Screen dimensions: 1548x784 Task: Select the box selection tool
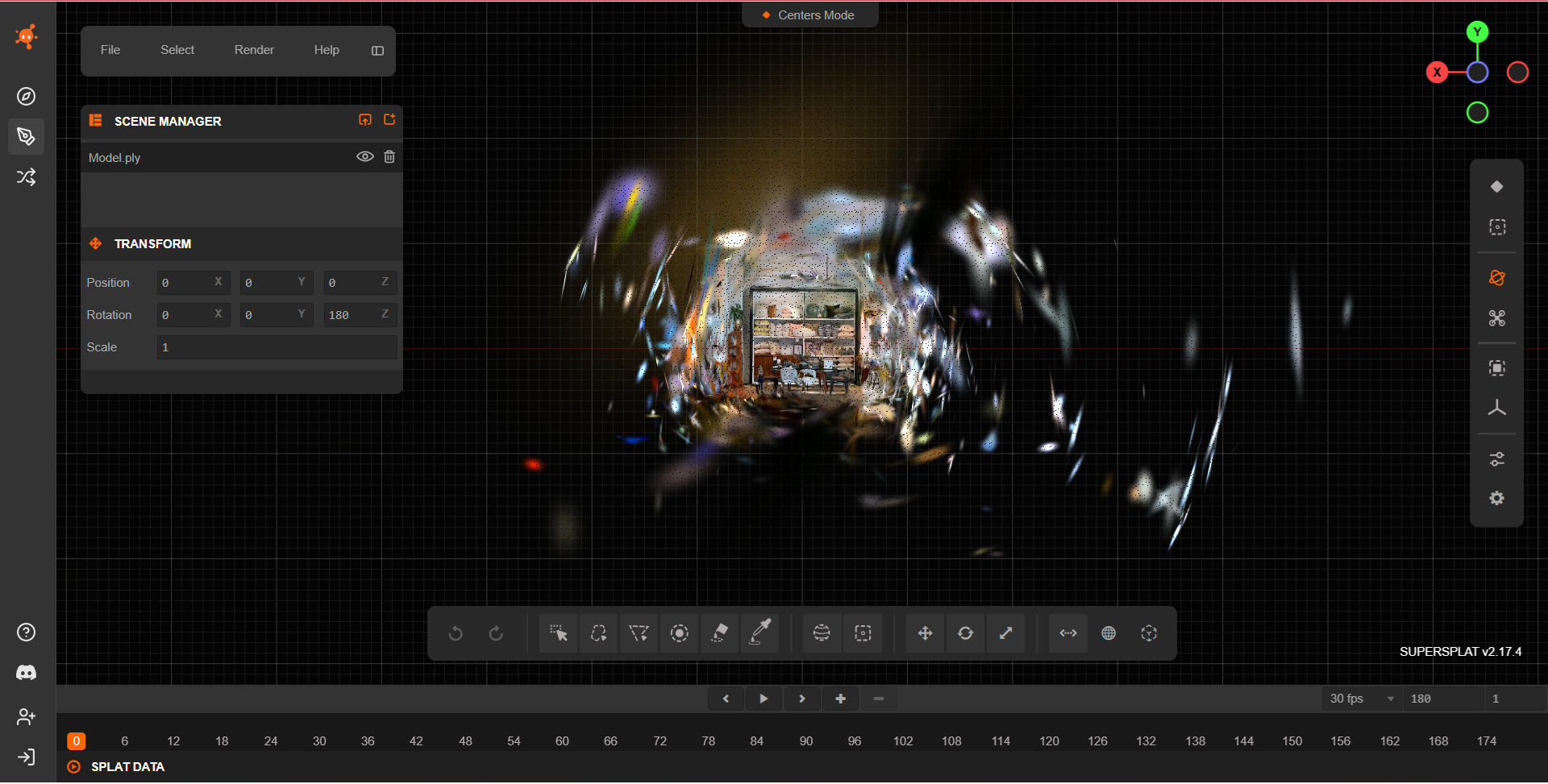863,634
